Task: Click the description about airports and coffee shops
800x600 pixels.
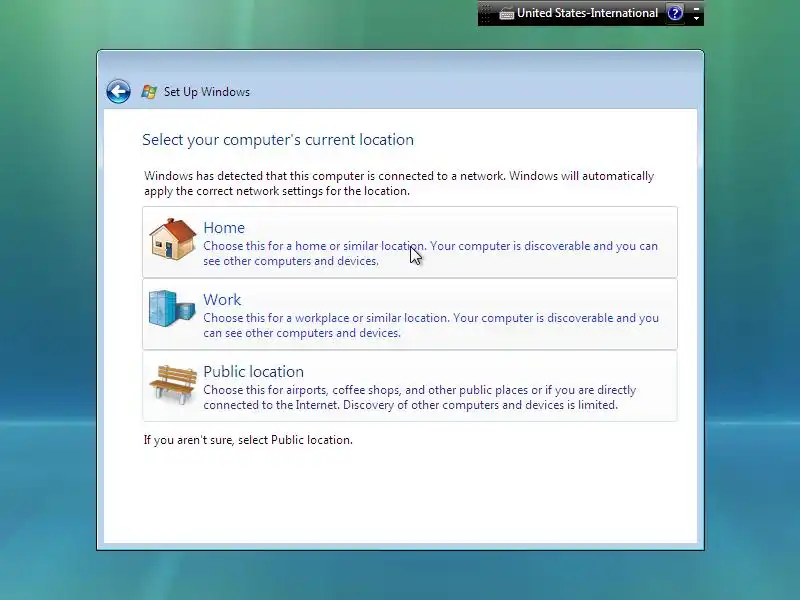Action: pyautogui.click(x=419, y=397)
